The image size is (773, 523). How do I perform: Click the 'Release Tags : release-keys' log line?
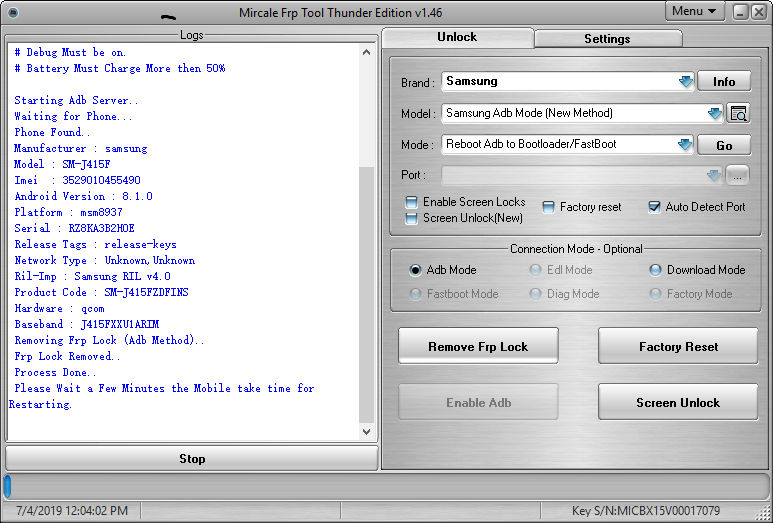pyautogui.click(x=96, y=244)
